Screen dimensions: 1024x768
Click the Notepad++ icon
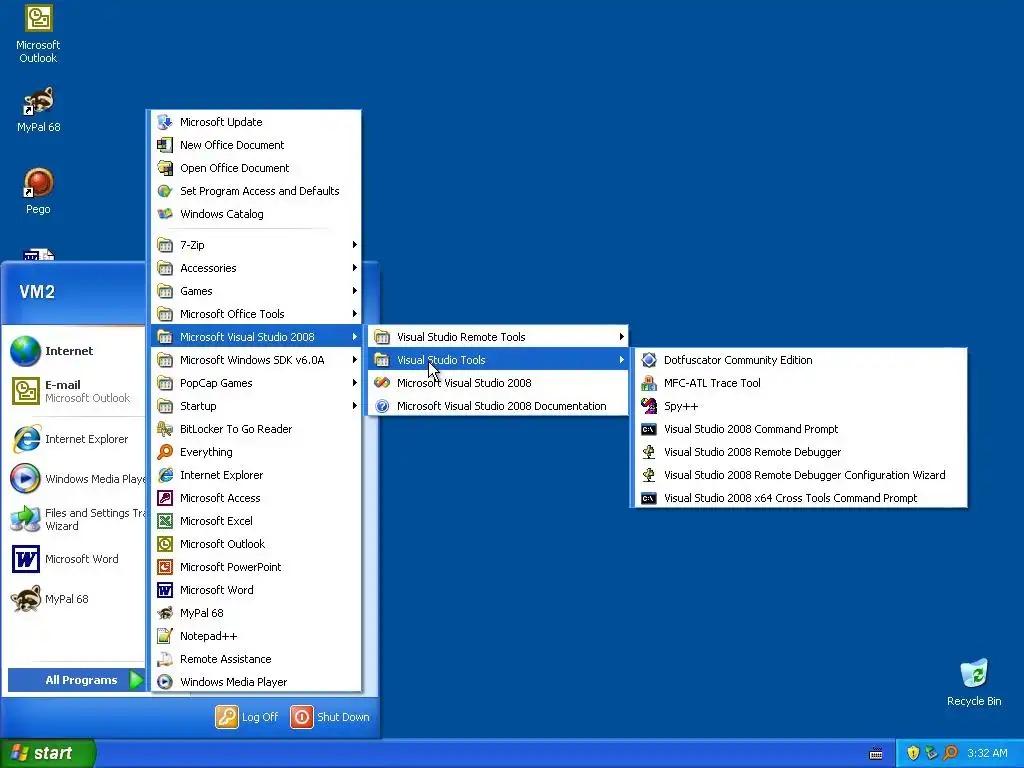pos(165,635)
